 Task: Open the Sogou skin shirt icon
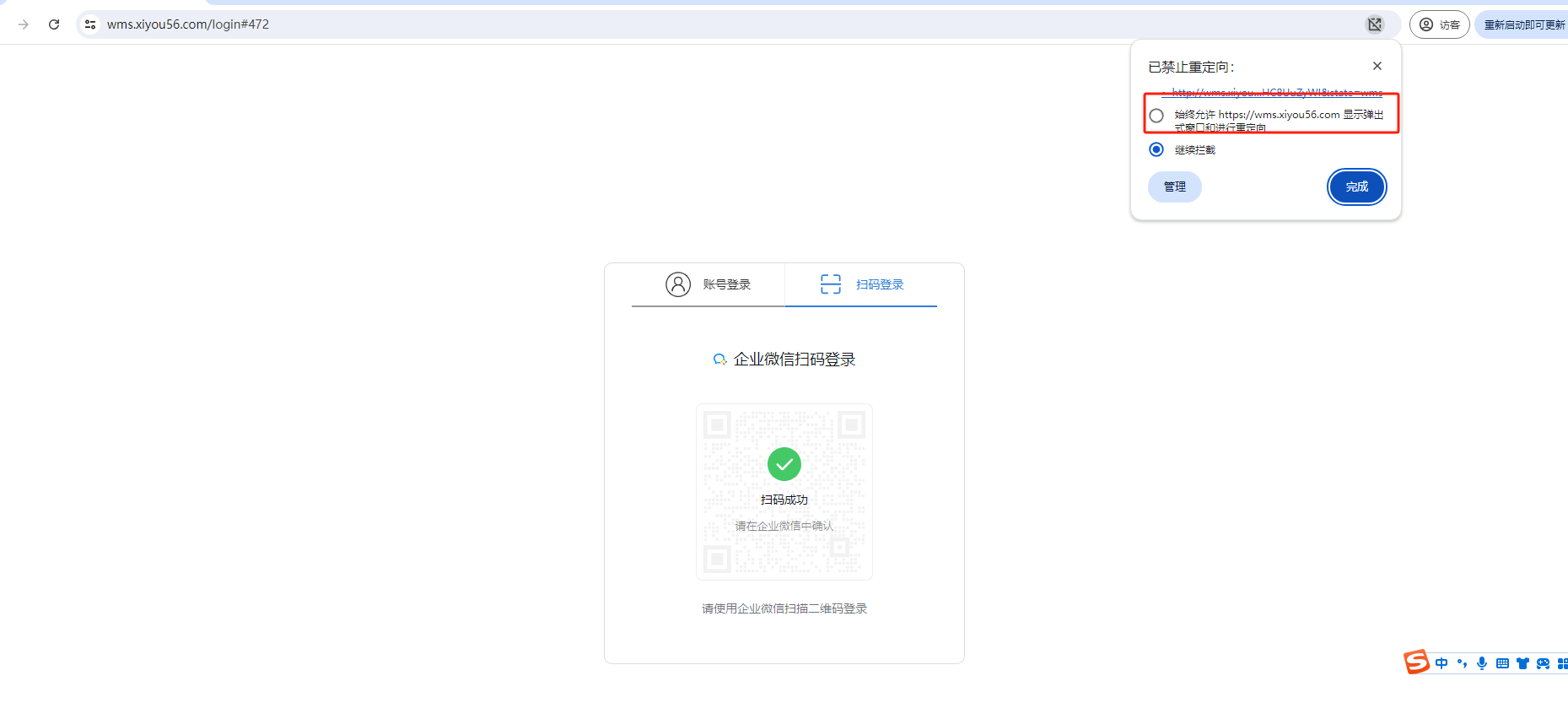click(1522, 663)
